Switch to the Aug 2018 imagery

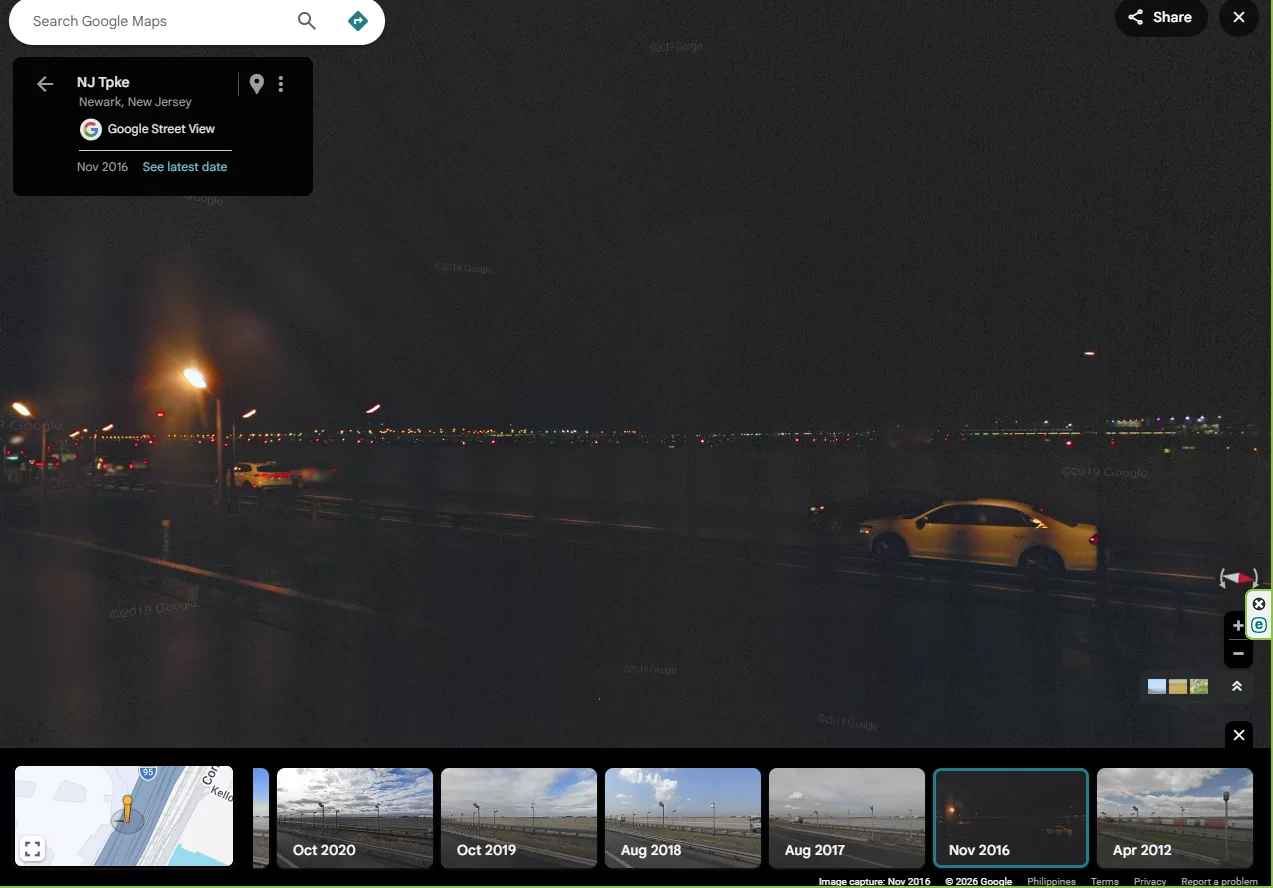[682, 817]
